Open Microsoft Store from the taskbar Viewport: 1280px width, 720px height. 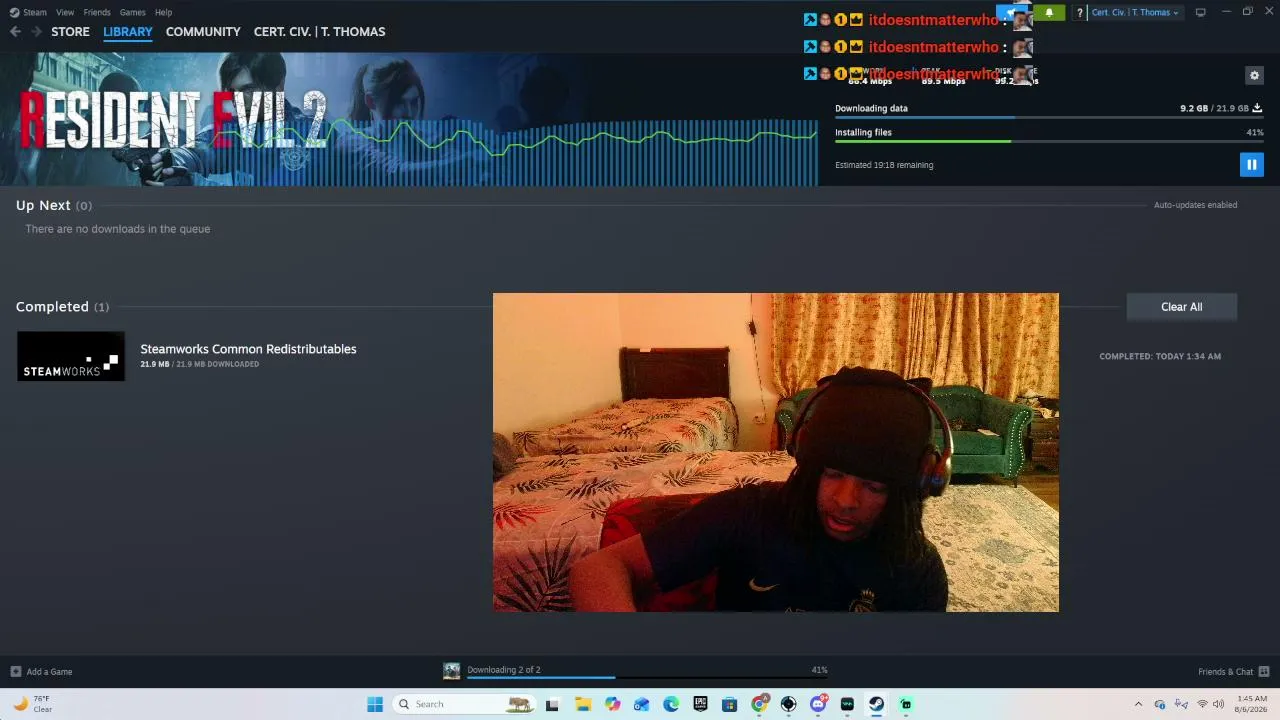tap(730, 704)
